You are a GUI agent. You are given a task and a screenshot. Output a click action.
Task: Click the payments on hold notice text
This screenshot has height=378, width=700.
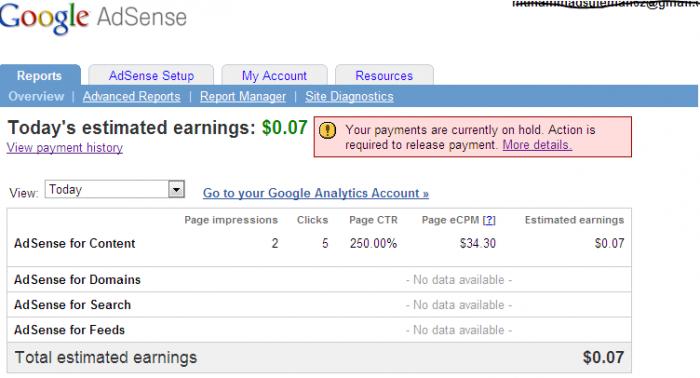pos(470,137)
